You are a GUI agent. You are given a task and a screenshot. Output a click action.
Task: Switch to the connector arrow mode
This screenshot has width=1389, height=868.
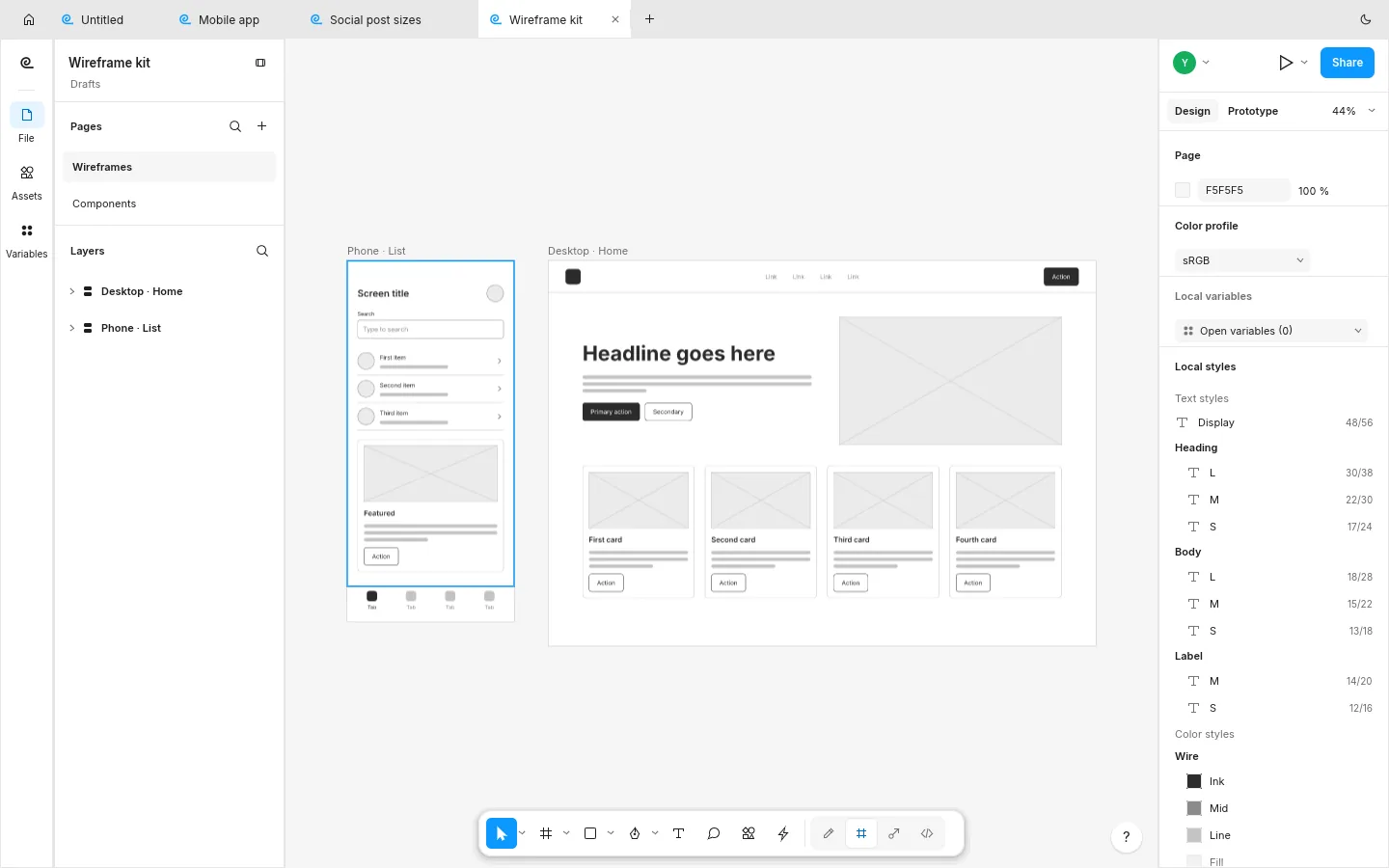pos(894,833)
